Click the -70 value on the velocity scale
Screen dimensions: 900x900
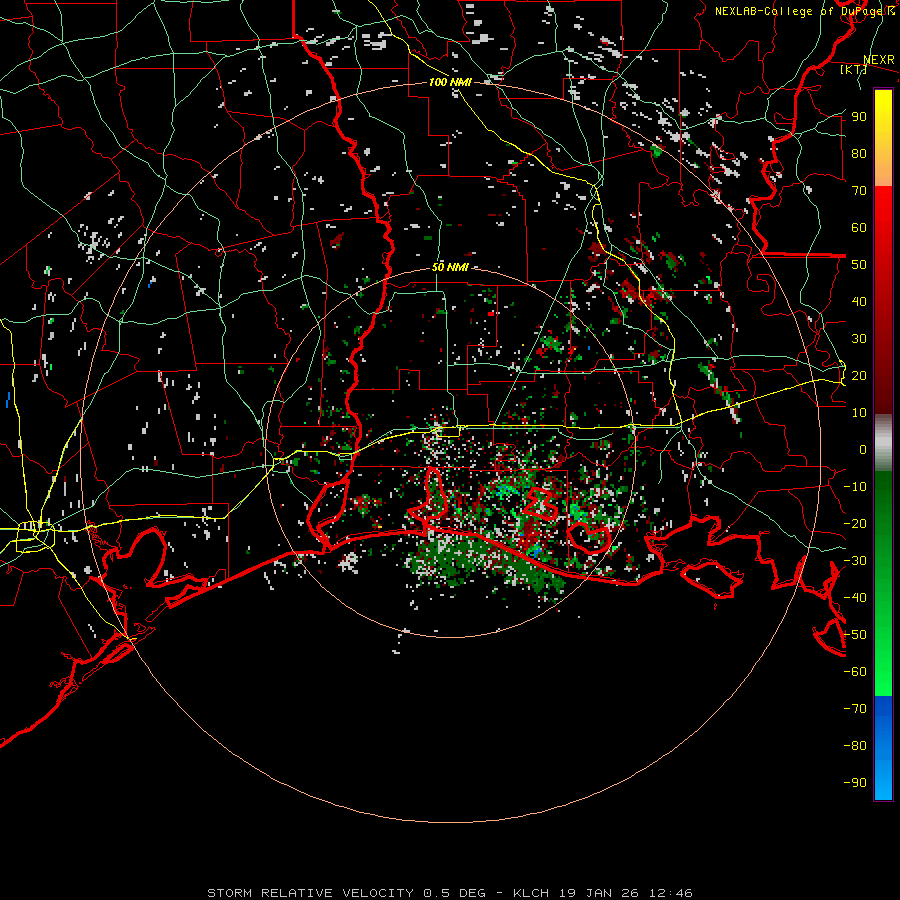(855, 709)
